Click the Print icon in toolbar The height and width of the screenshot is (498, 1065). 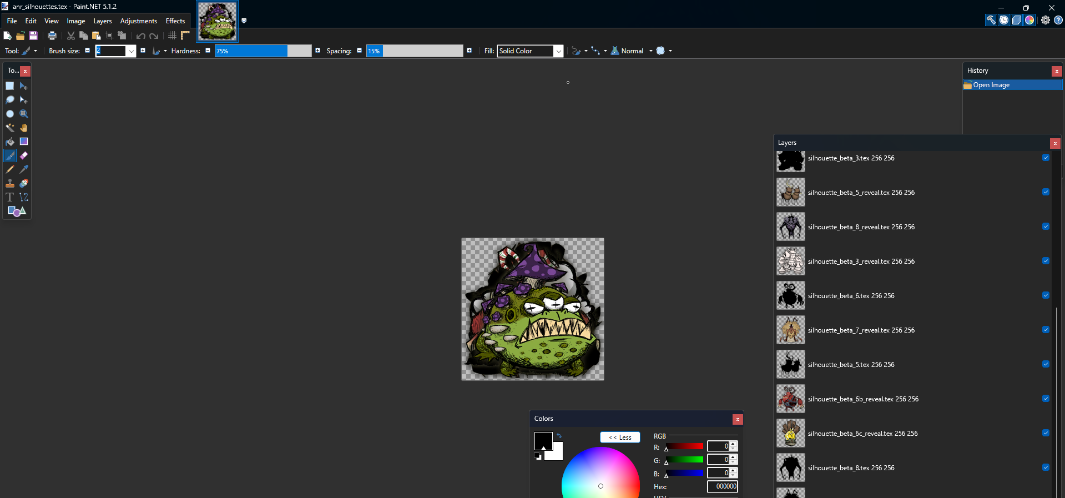52,36
